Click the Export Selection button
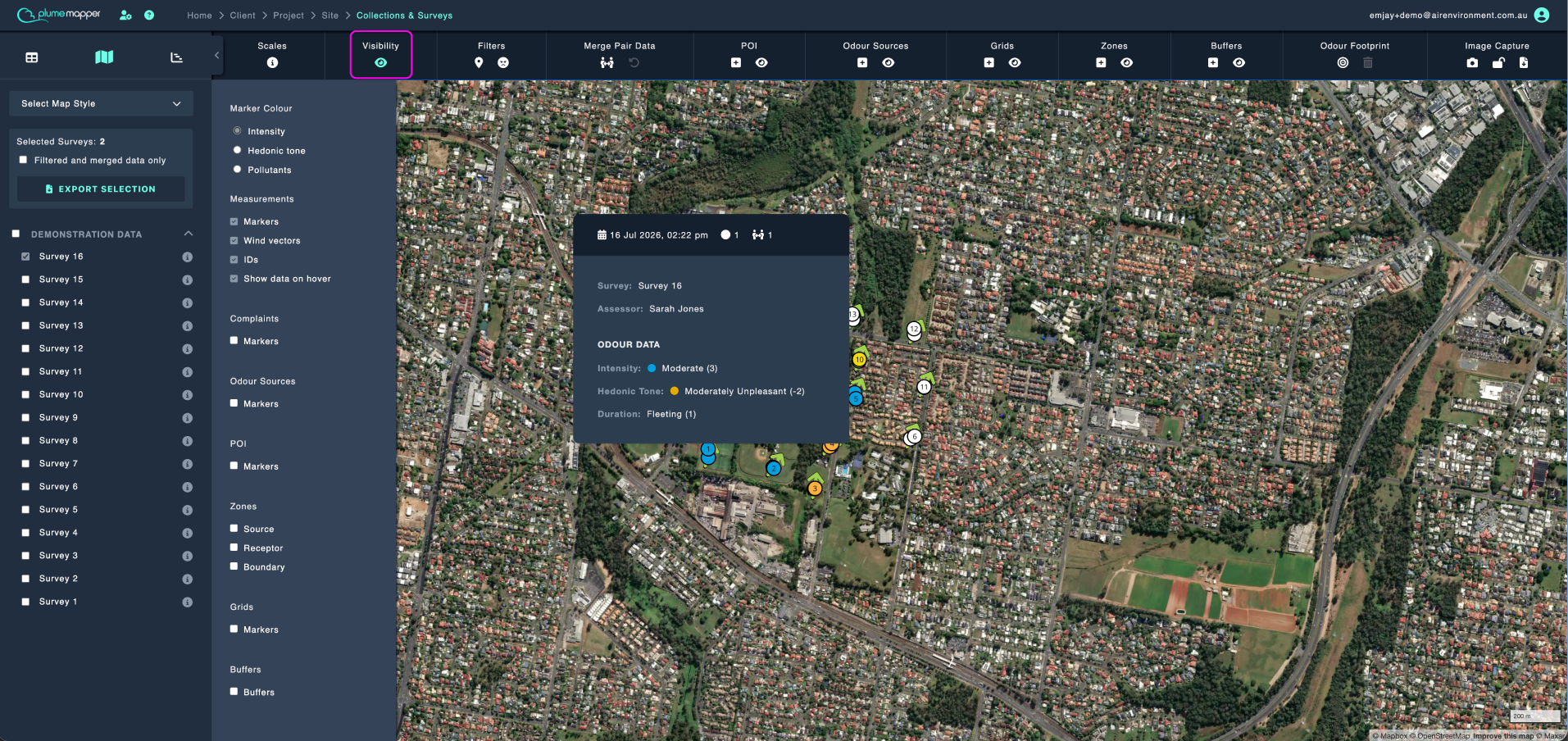 pyautogui.click(x=101, y=189)
